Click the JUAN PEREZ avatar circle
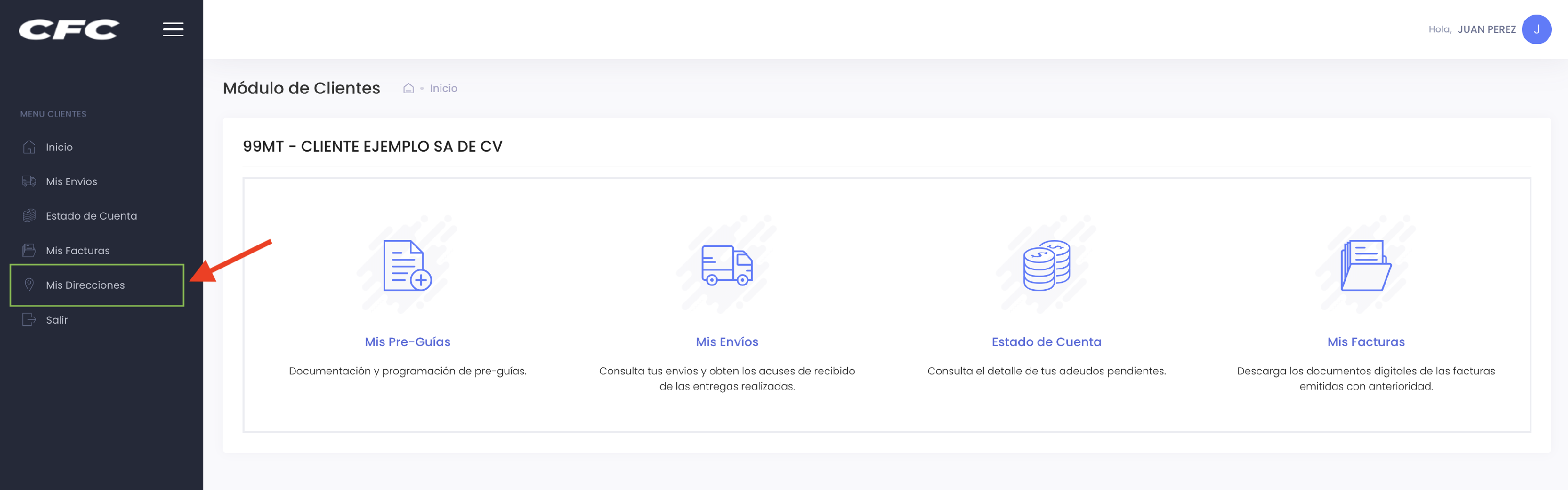The height and width of the screenshot is (490, 1568). pyautogui.click(x=1538, y=29)
